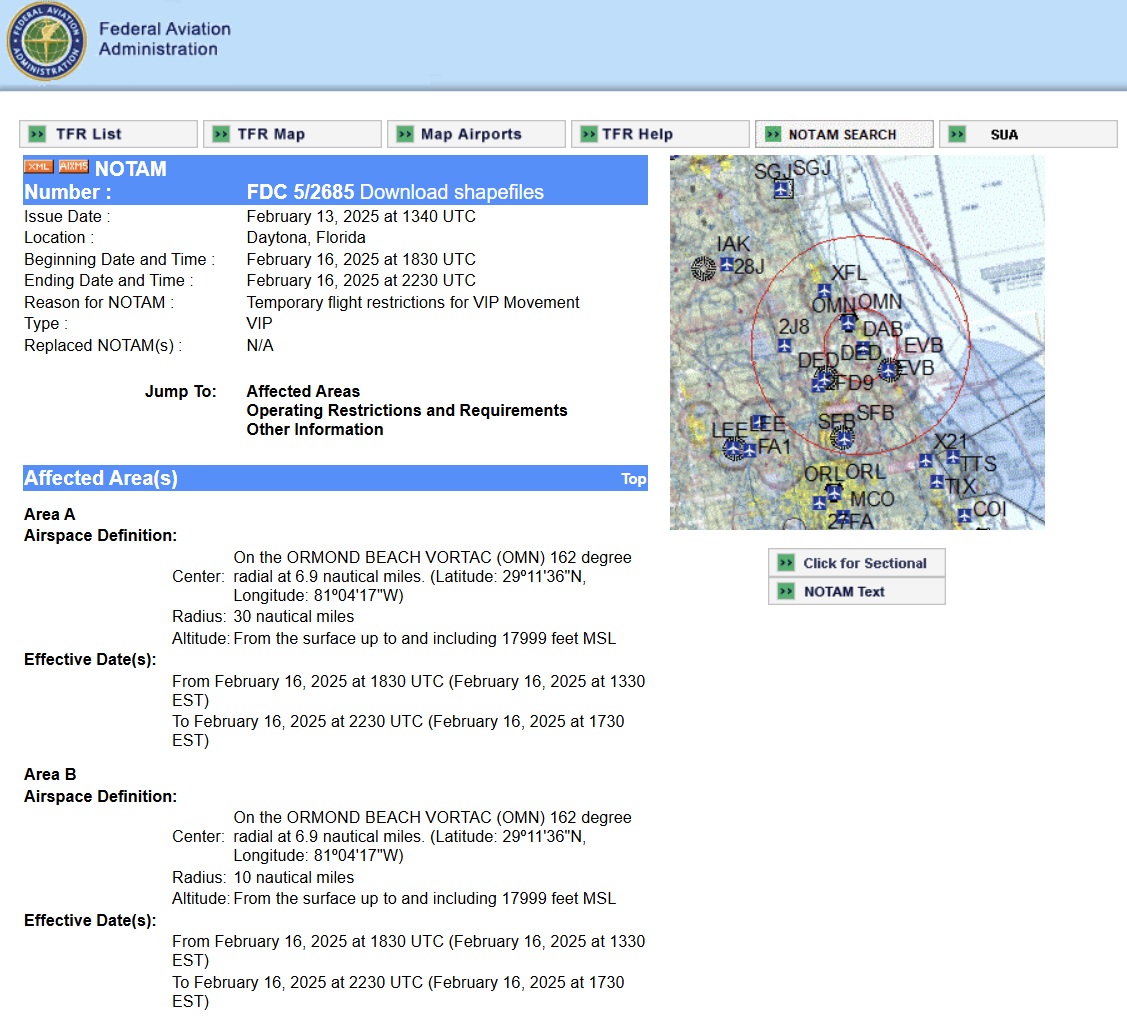Click green arrow icon beside Map Airports
This screenshot has width=1127, height=1016.
(x=405, y=134)
